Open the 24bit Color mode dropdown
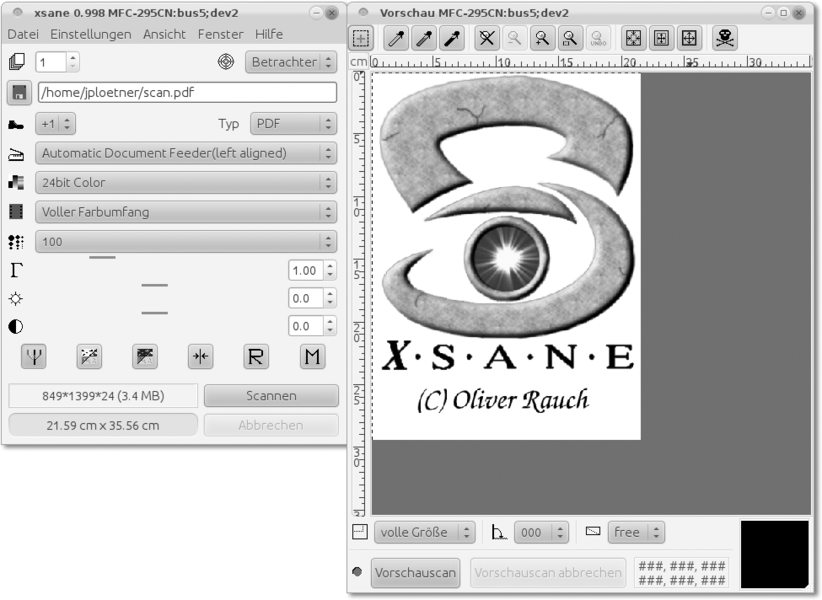 point(185,182)
